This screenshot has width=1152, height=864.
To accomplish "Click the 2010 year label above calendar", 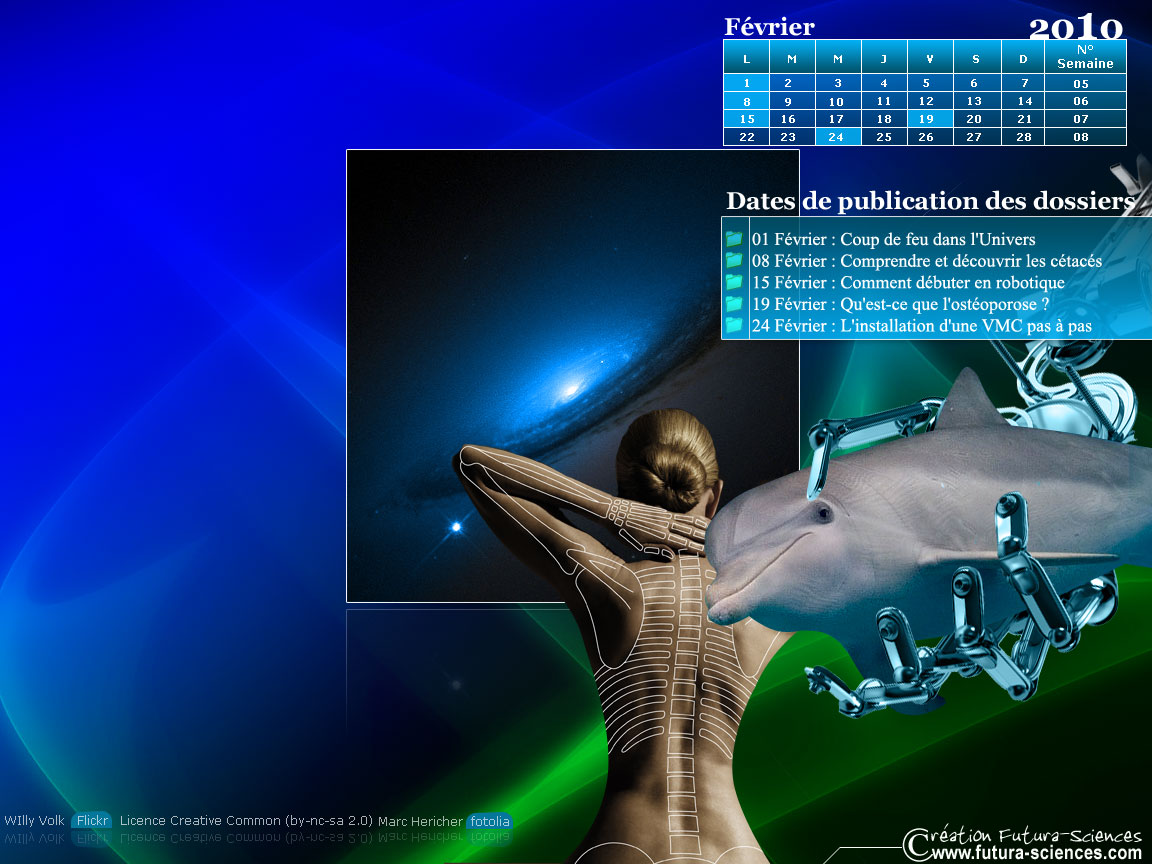I will [1075, 26].
